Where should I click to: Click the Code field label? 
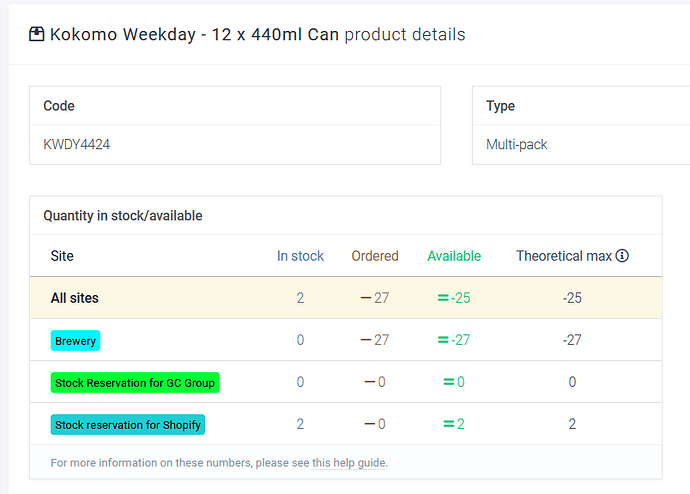[x=59, y=106]
